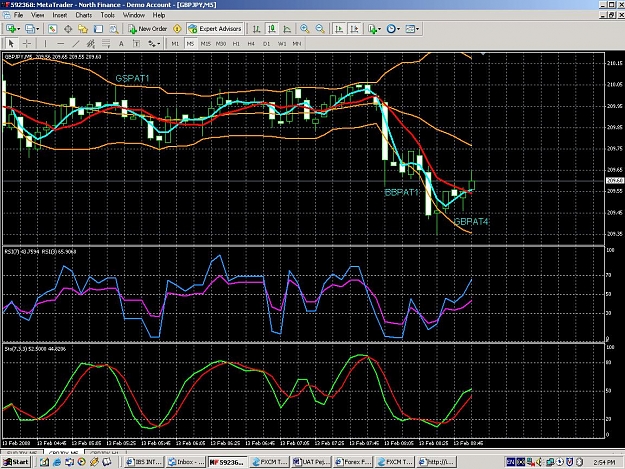625x469 pixels.
Task: Click the Windows Start button
Action: coord(16,462)
